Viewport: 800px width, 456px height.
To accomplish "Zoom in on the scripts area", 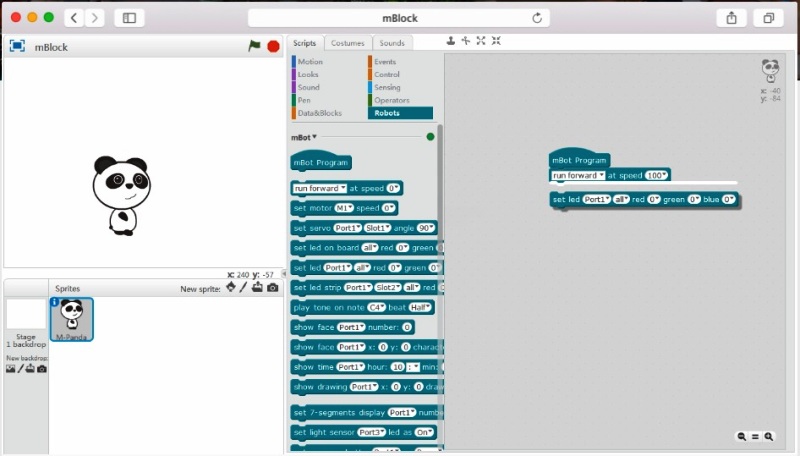I will coord(768,437).
